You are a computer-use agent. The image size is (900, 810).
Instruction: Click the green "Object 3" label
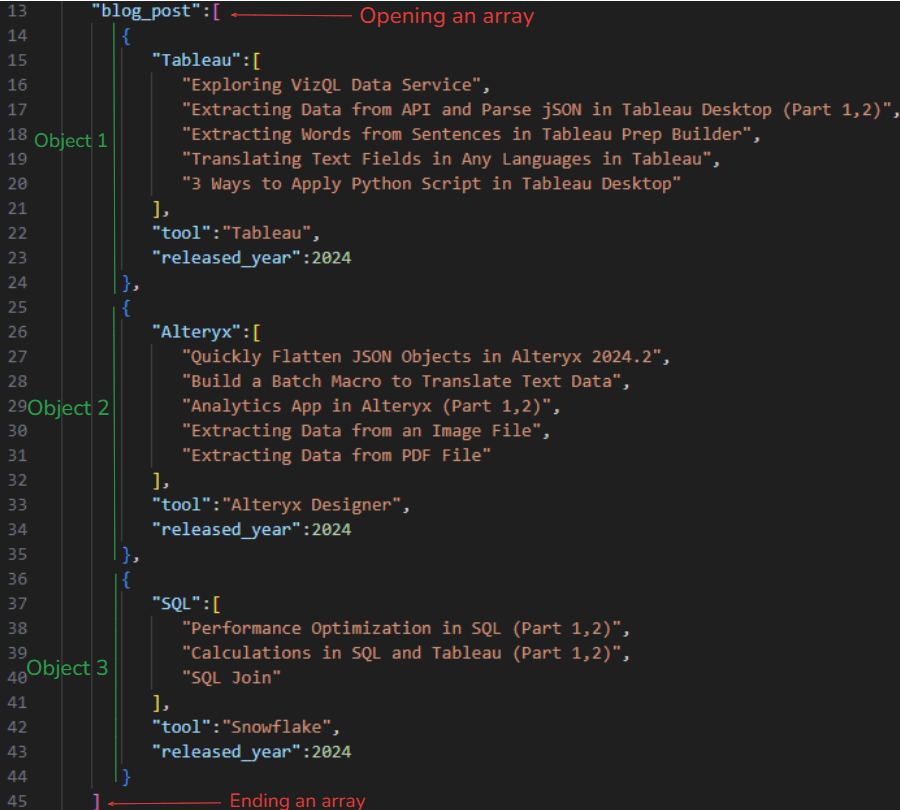click(67, 668)
